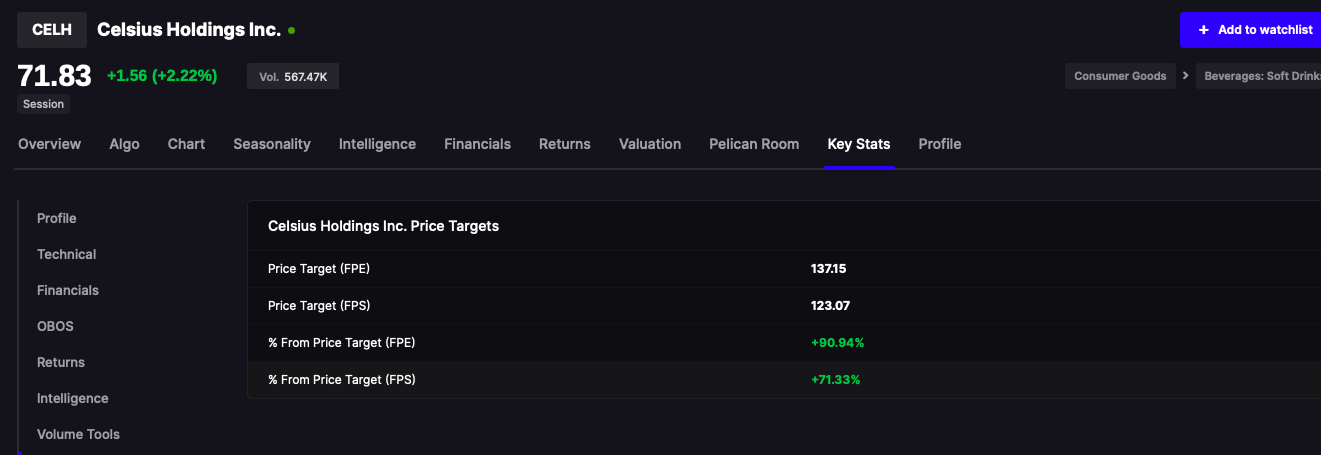Click the Price Target (FPE) row
This screenshot has height=455, width=1321.
click(x=784, y=269)
